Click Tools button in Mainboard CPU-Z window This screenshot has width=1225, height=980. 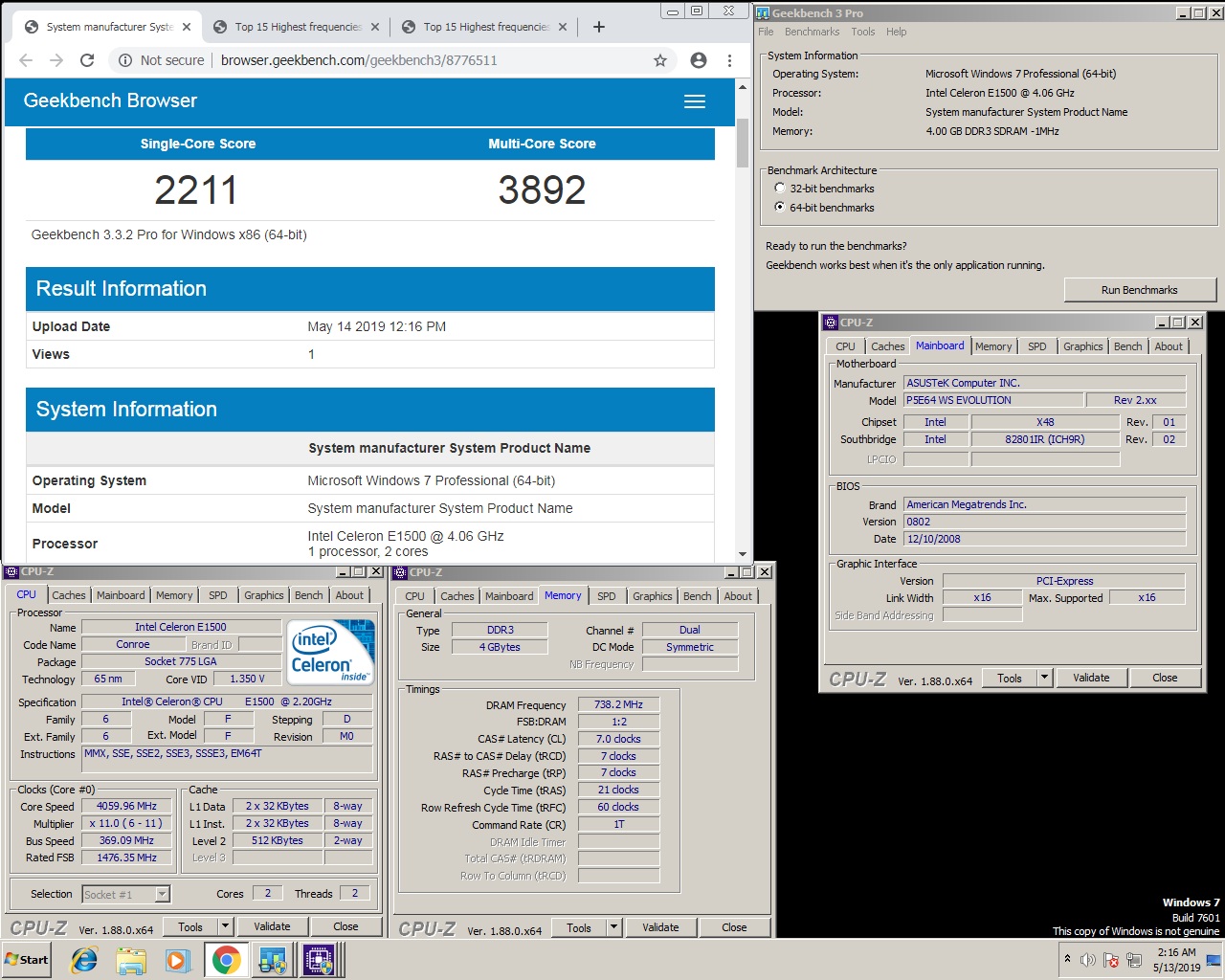[x=1010, y=678]
